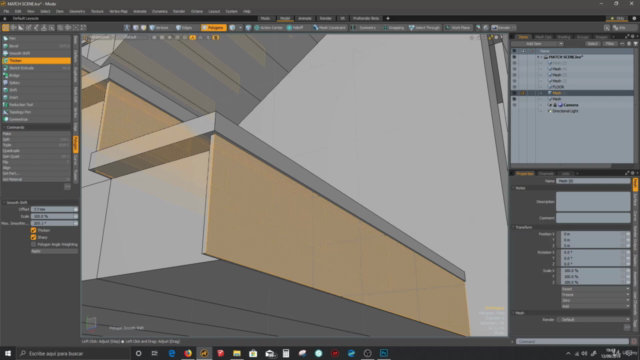Toggle the Thicken checkbox

tap(33, 230)
